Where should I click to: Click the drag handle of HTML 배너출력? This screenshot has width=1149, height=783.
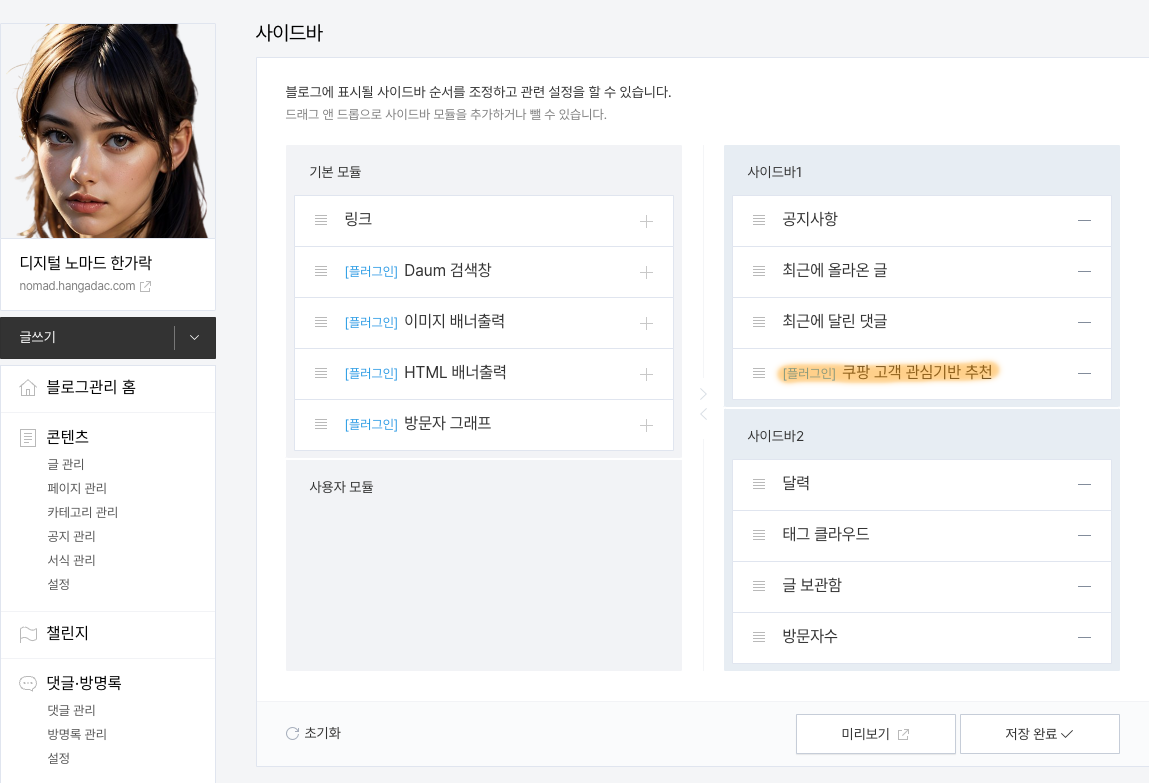coord(319,373)
